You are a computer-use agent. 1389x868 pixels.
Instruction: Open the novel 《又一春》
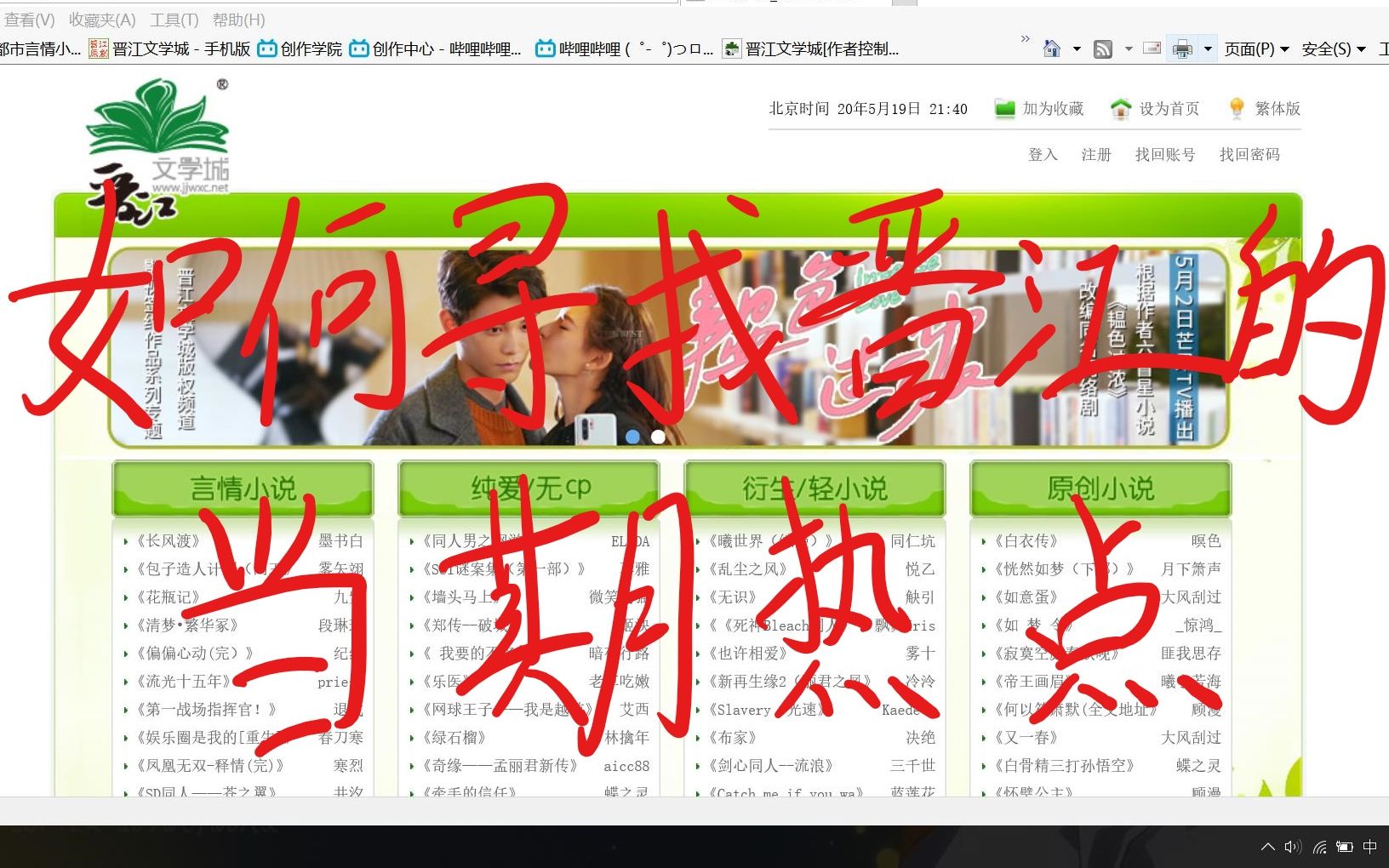[1026, 737]
